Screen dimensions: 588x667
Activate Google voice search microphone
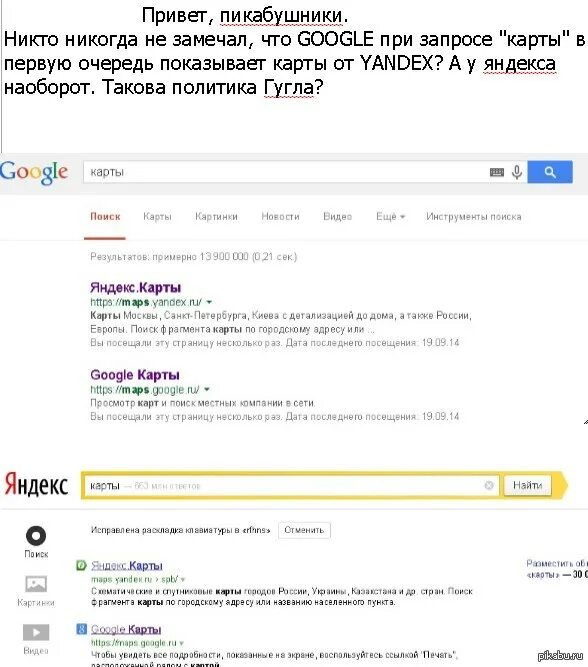(517, 172)
